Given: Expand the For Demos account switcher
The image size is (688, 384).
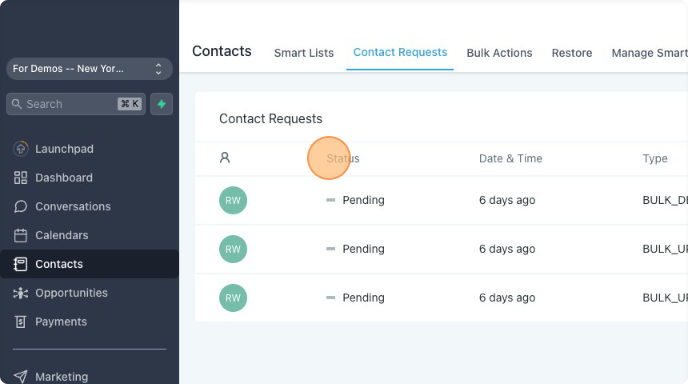Looking at the screenshot, I should tap(90, 69).
